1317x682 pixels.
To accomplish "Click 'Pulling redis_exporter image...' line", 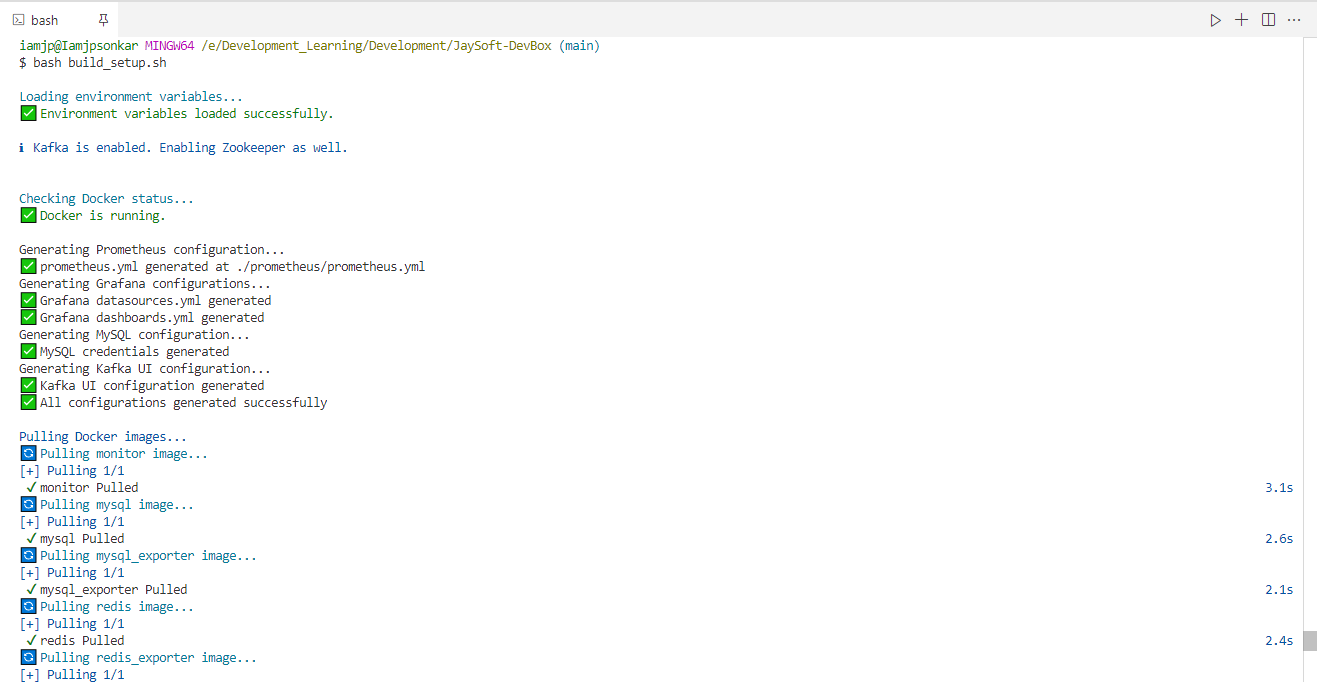I will coord(138,658).
